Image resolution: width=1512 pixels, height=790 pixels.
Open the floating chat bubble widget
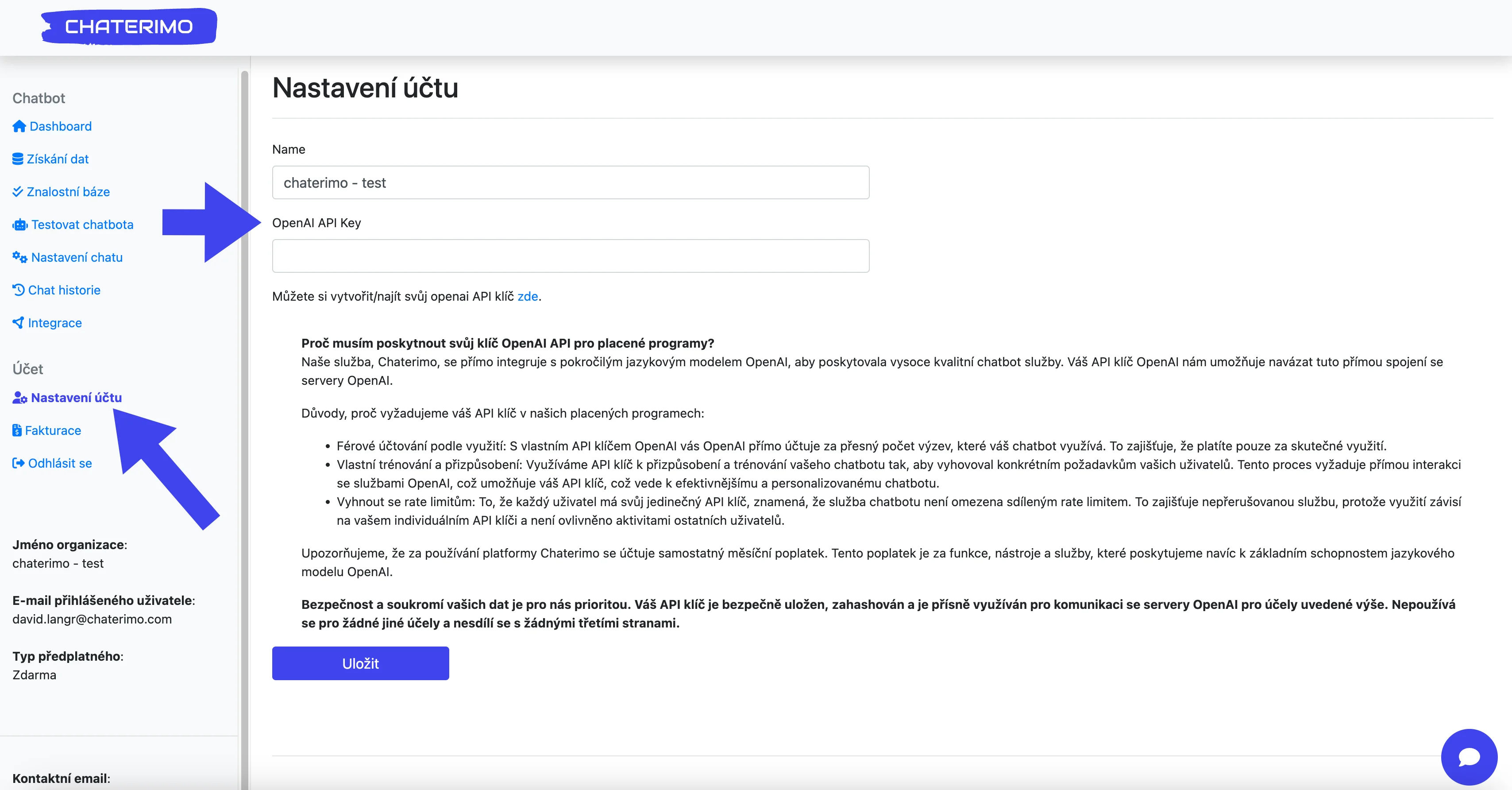tap(1469, 756)
